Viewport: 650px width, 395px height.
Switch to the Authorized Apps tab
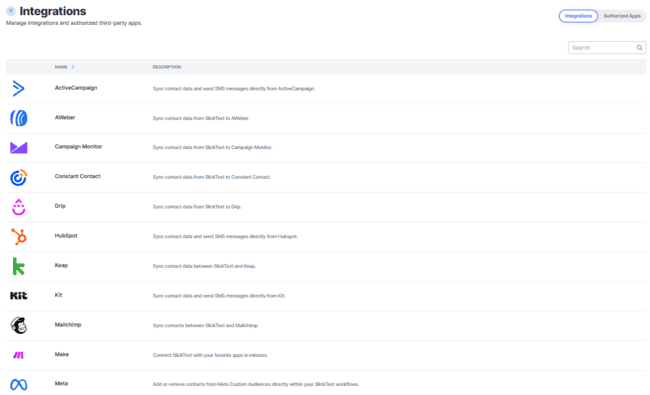pos(622,16)
